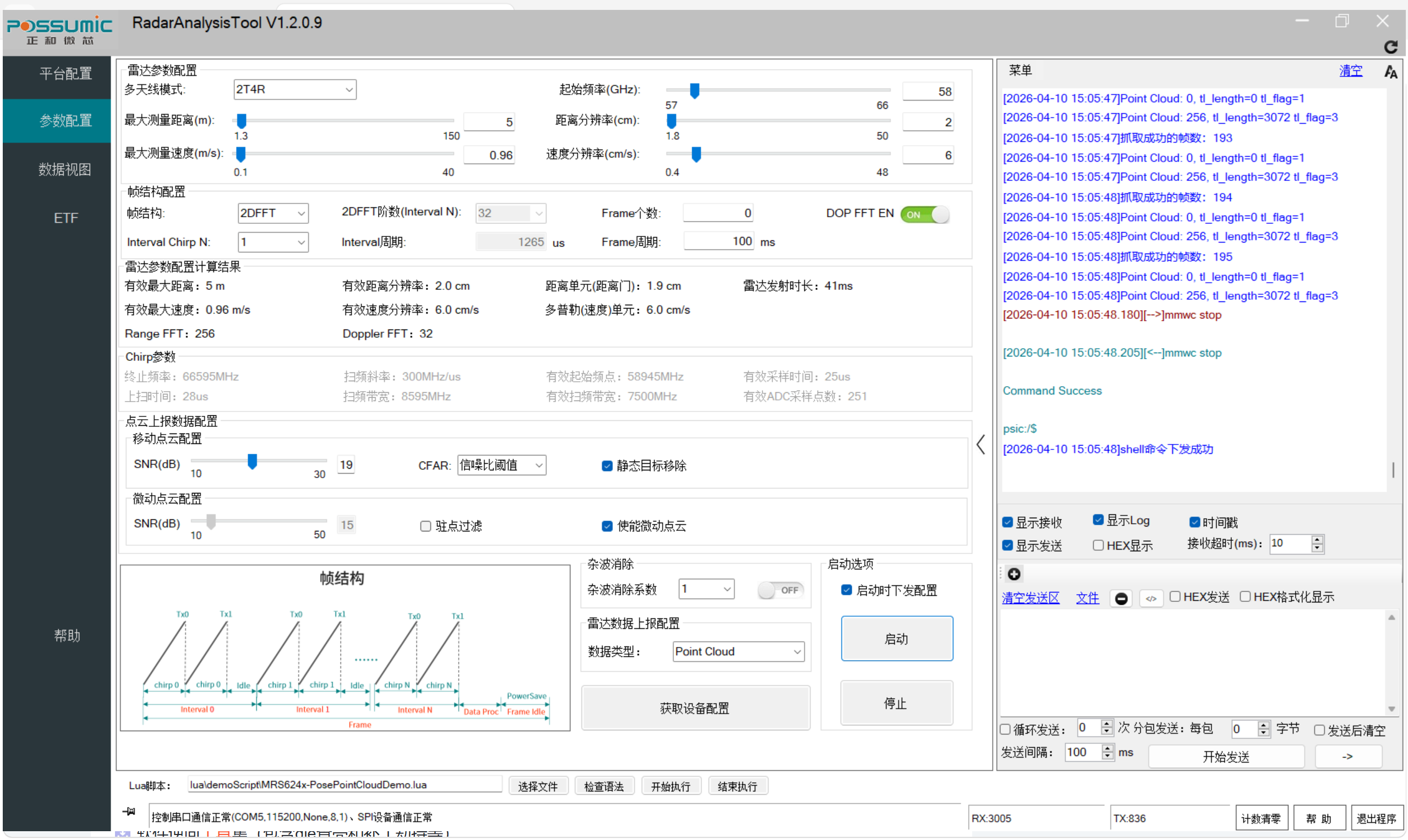Expand the 数据类型 Point Cloud dropdown
This screenshot has width=1408, height=840.
tap(738, 651)
